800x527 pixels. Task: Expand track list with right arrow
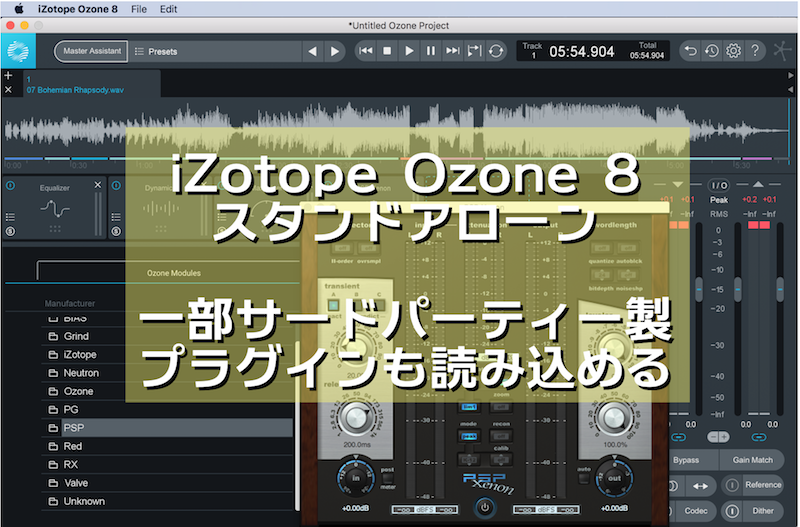(790, 76)
